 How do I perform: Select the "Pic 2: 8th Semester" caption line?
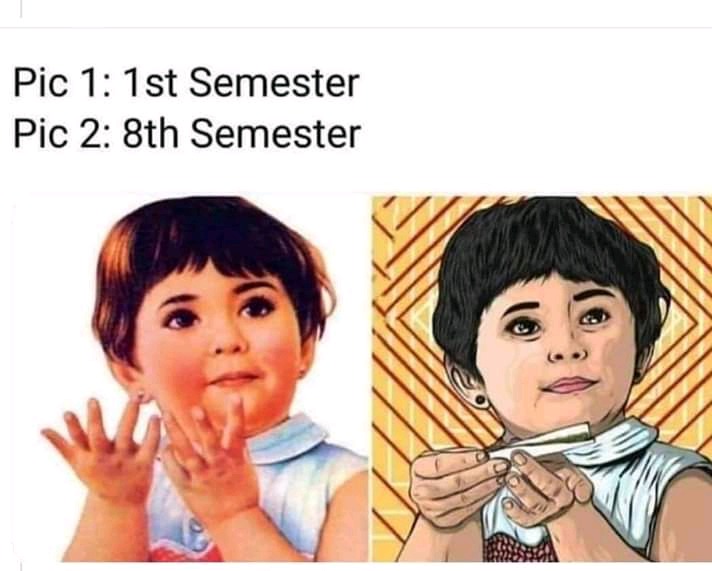pos(187,133)
